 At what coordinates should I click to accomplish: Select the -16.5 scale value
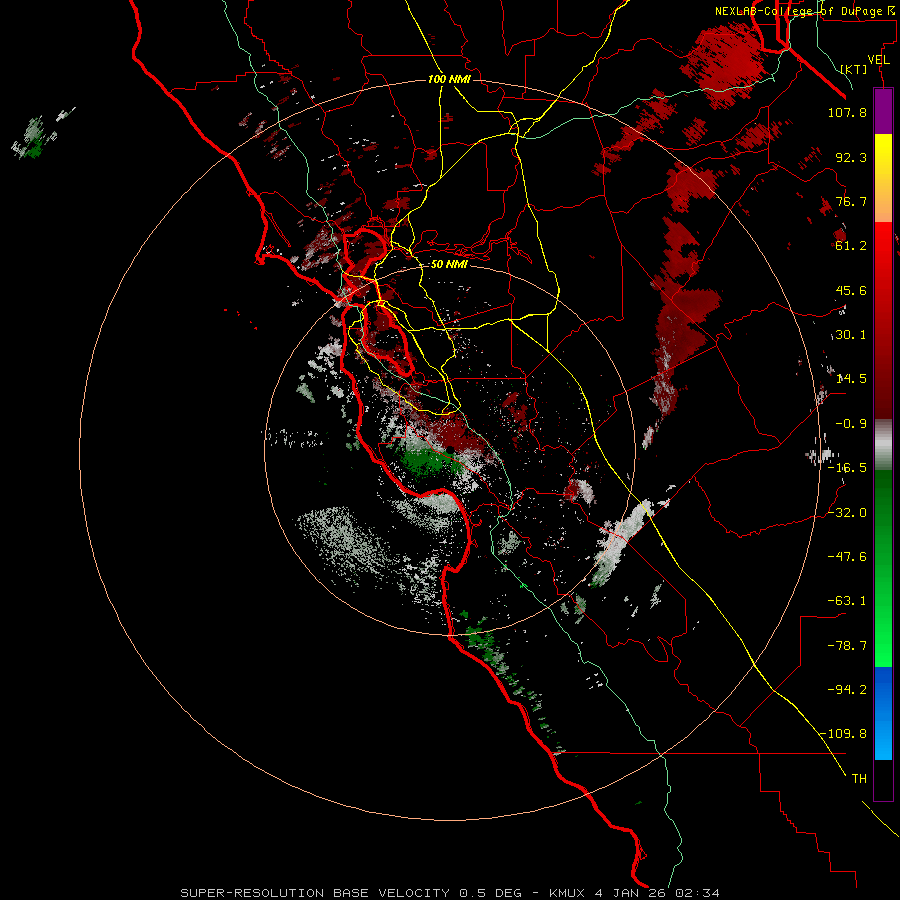(x=847, y=468)
